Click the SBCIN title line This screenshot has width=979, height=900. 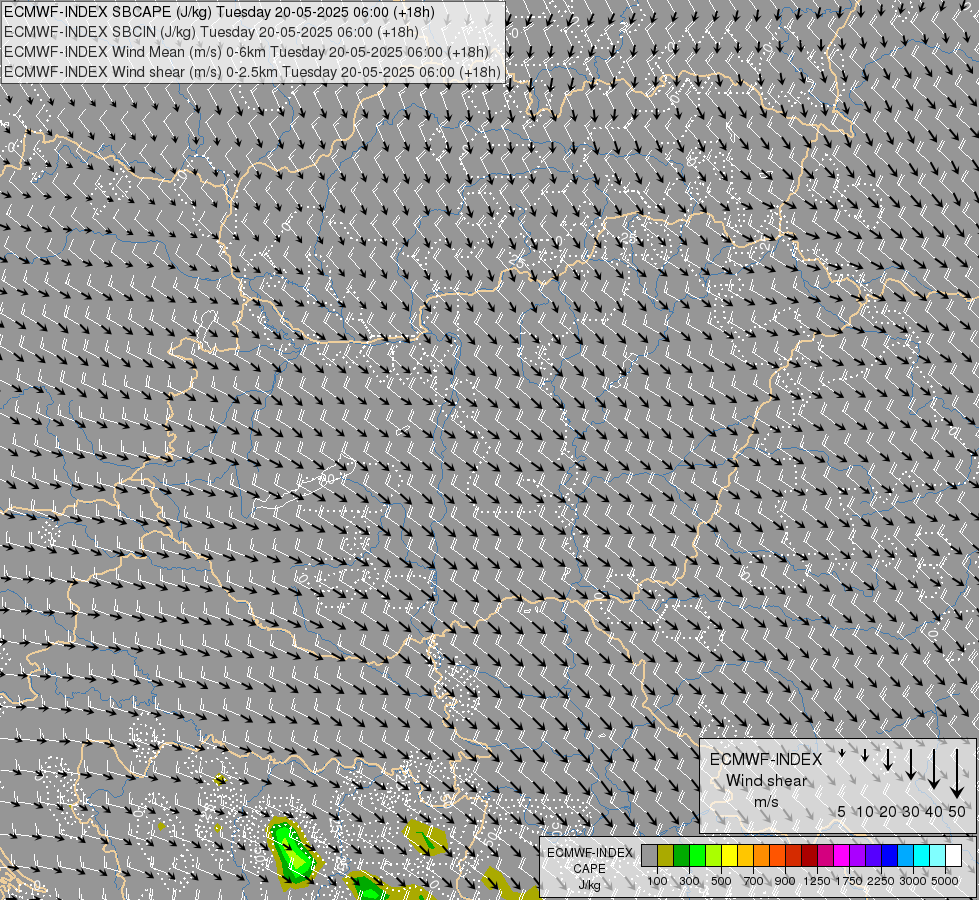[211, 32]
